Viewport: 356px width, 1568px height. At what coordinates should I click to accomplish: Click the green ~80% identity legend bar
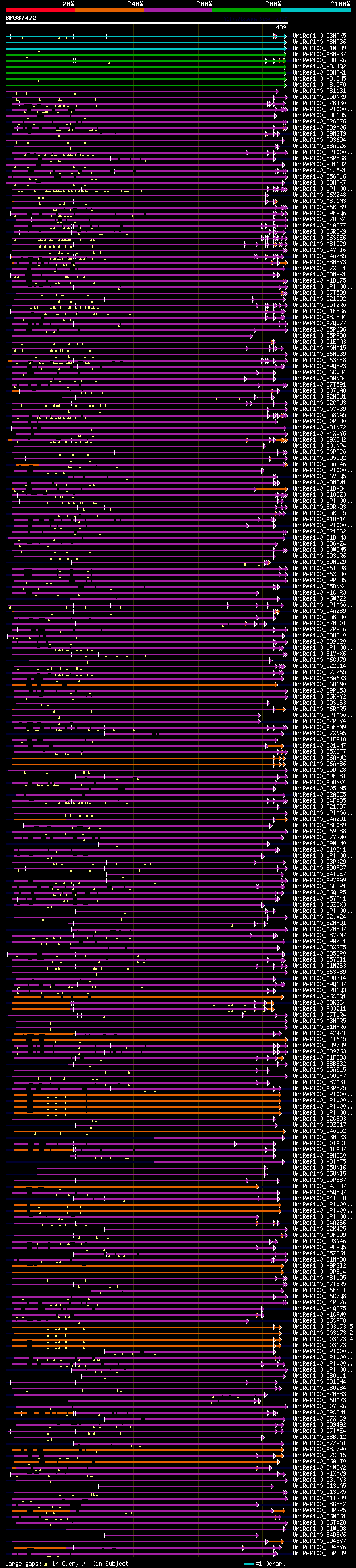click(x=247, y=10)
